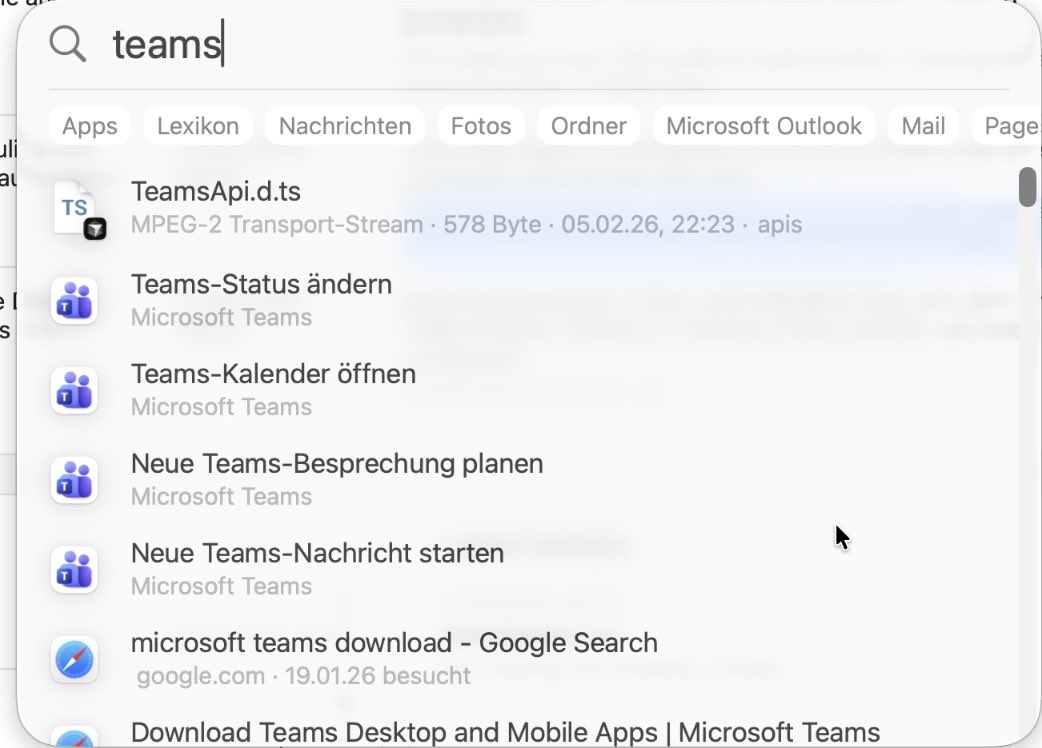1042x748 pixels.
Task: Open Download Teams Desktop and Mobile Apps result
Action: tap(528, 732)
